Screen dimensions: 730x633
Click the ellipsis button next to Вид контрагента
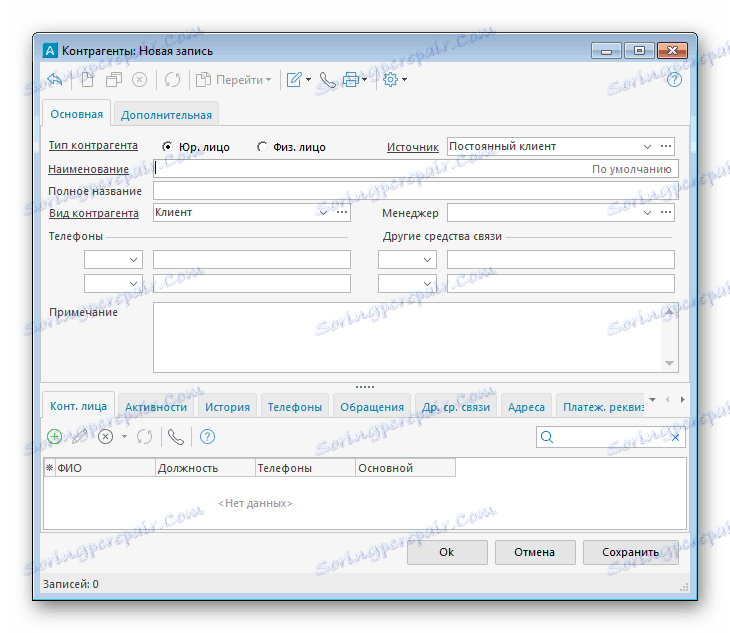(342, 212)
